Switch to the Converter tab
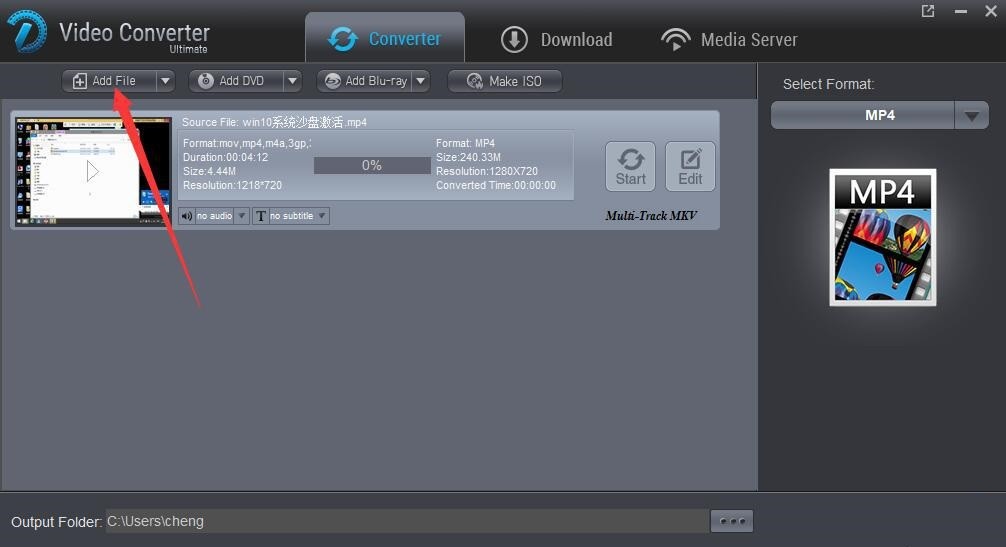The image size is (1006, 547). click(385, 38)
